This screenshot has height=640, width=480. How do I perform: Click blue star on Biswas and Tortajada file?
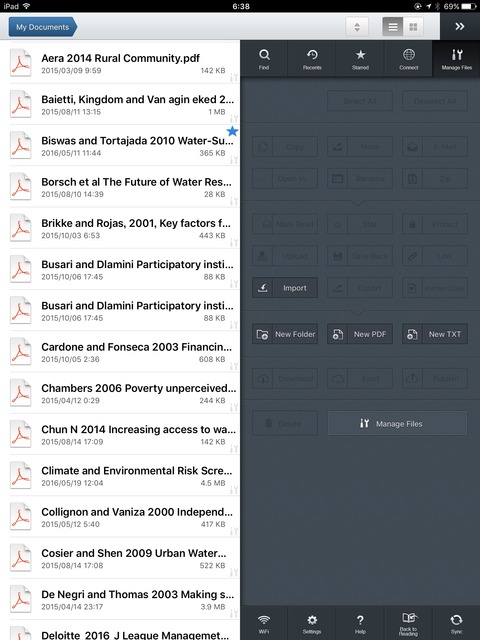click(x=232, y=131)
